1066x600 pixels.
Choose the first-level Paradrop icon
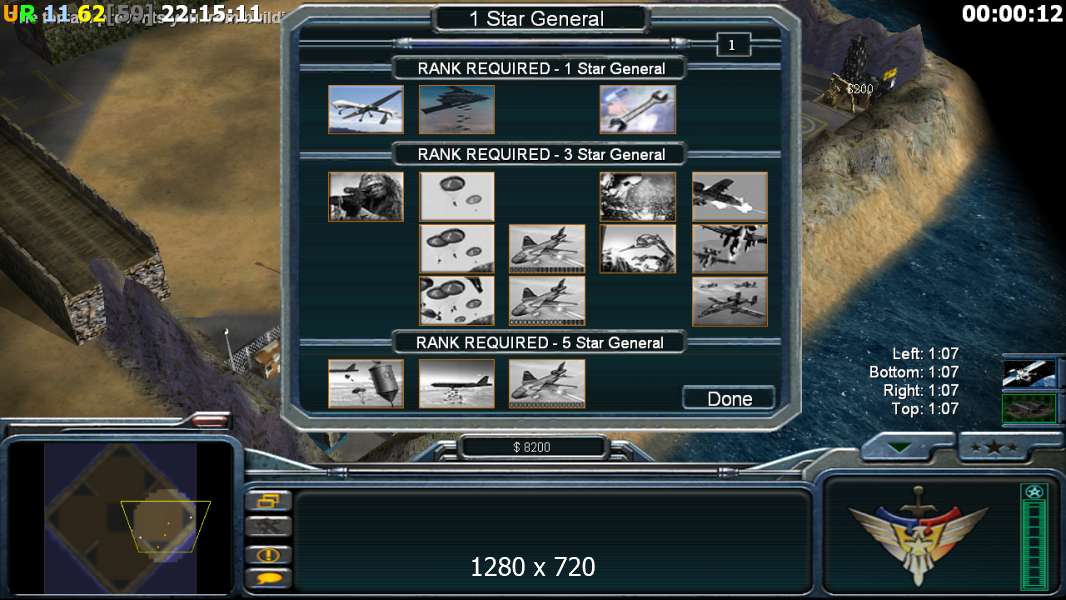[457, 196]
